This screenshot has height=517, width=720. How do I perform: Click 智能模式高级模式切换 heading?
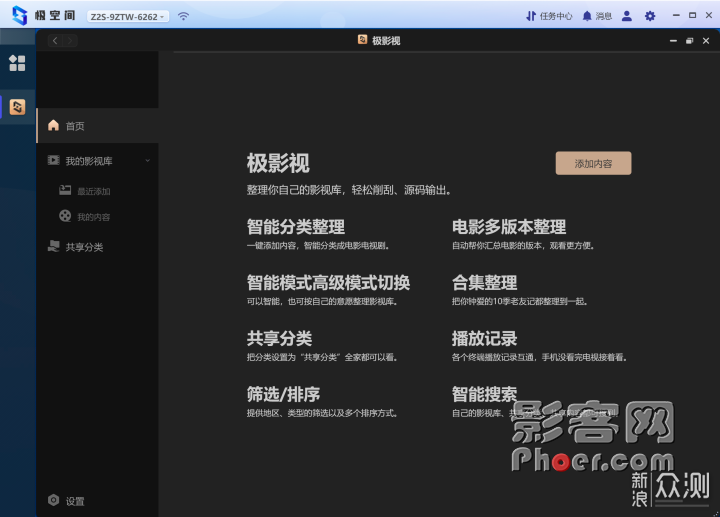[328, 282]
